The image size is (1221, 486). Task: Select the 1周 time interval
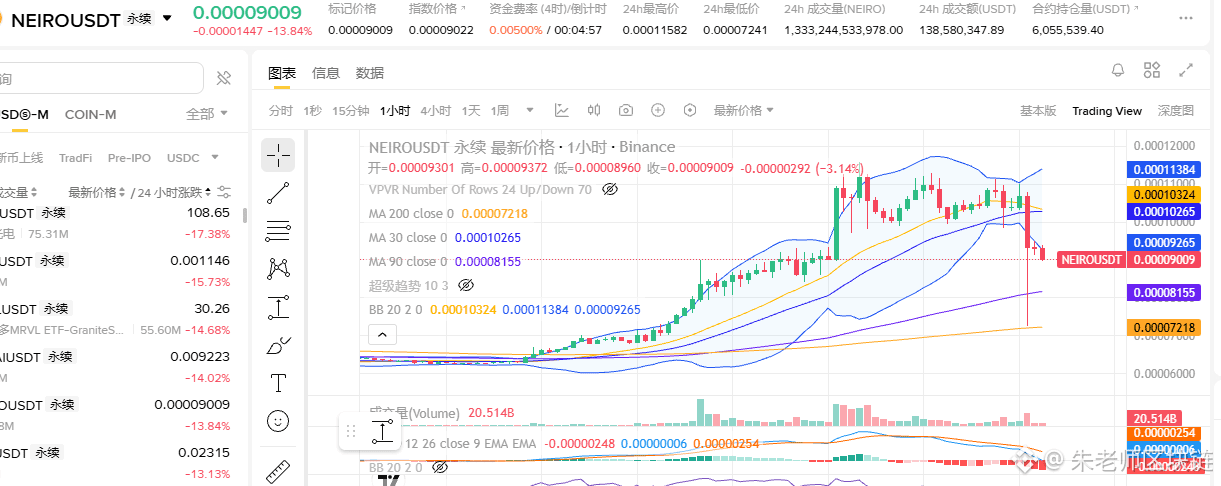click(x=500, y=110)
